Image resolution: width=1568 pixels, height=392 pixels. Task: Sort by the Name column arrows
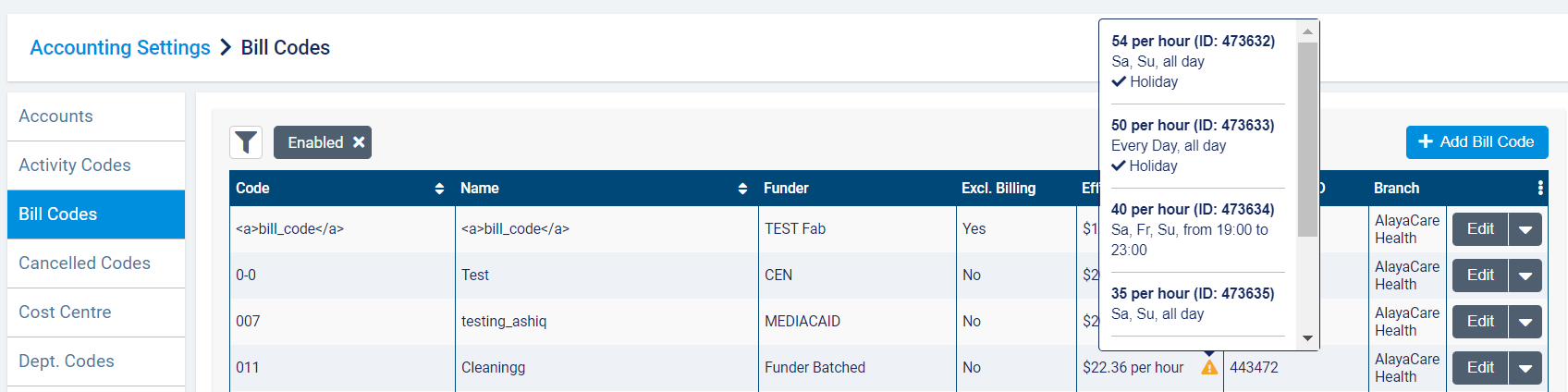[x=742, y=189]
